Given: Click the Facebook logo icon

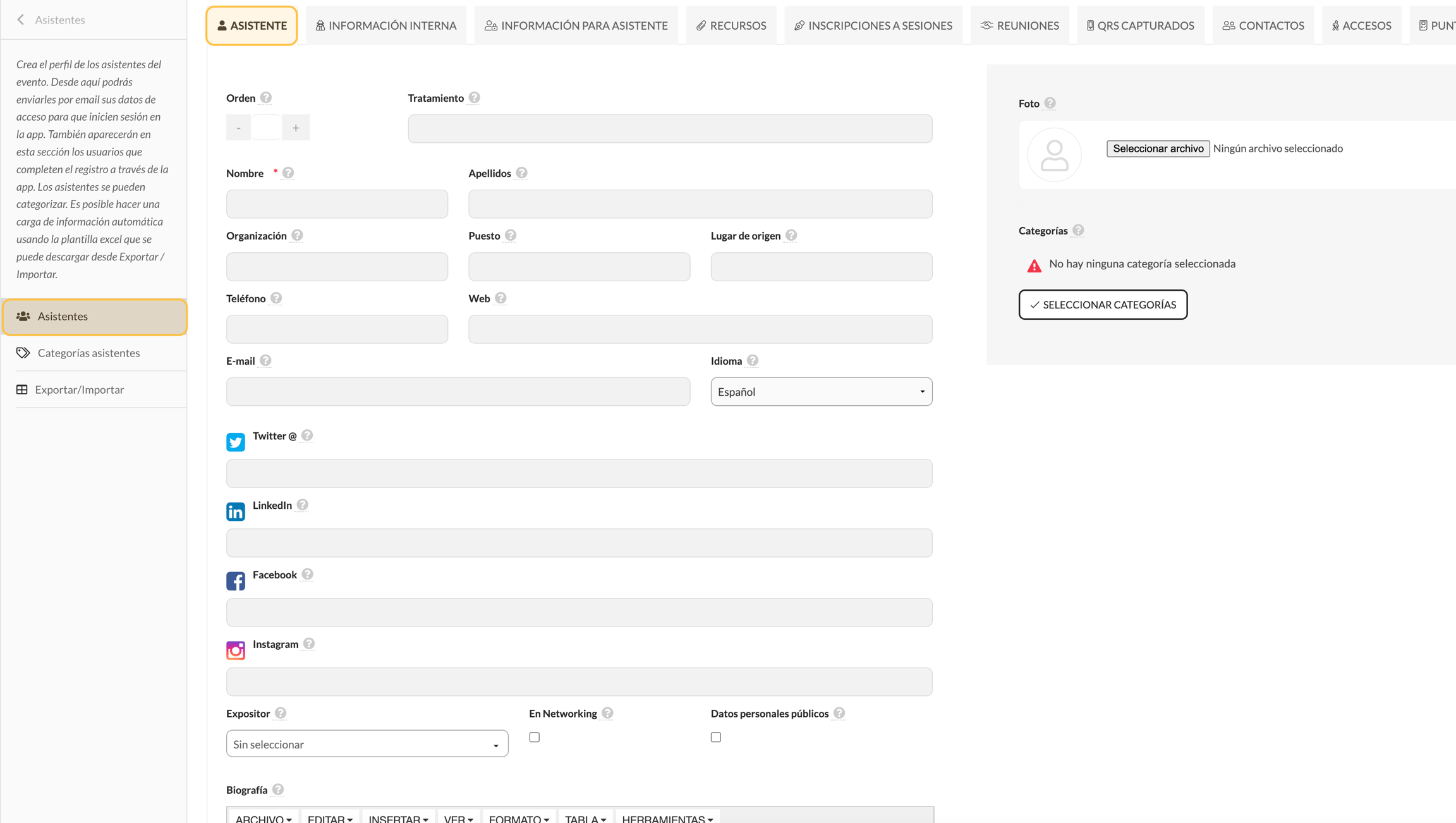Looking at the screenshot, I should (x=235, y=581).
